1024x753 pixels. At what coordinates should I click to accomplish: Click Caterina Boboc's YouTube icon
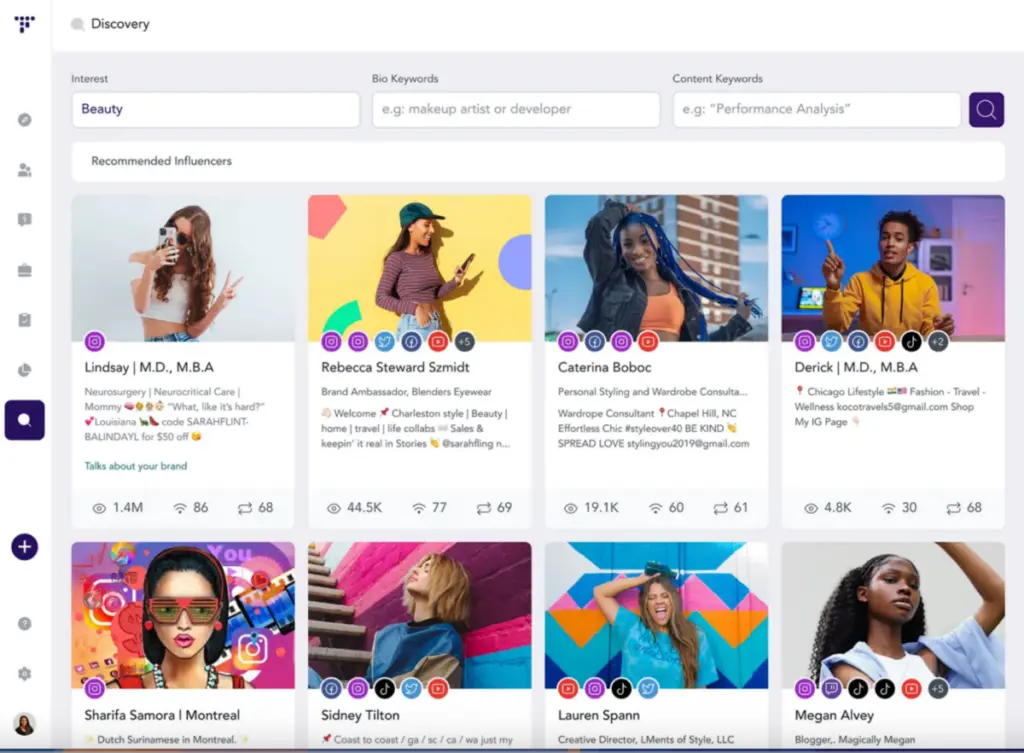pos(648,342)
